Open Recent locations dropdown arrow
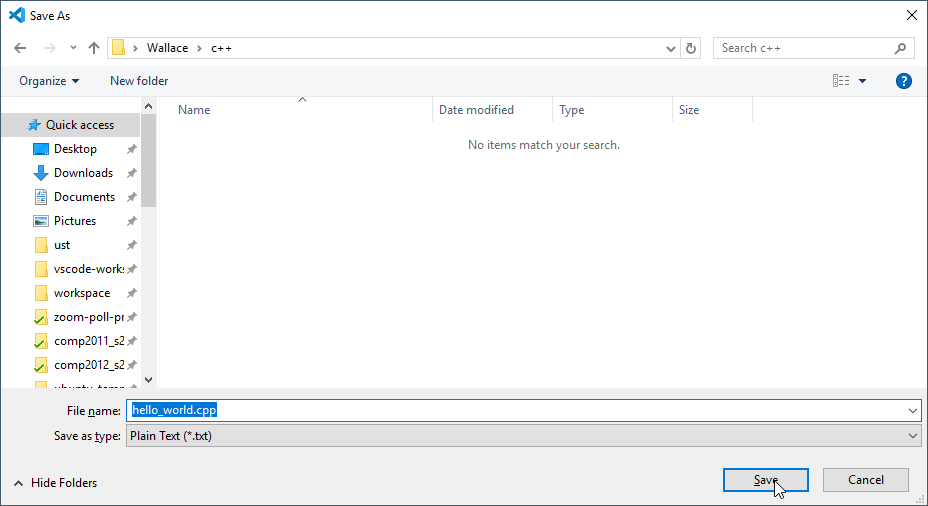The width and height of the screenshot is (928, 506). pos(73,48)
